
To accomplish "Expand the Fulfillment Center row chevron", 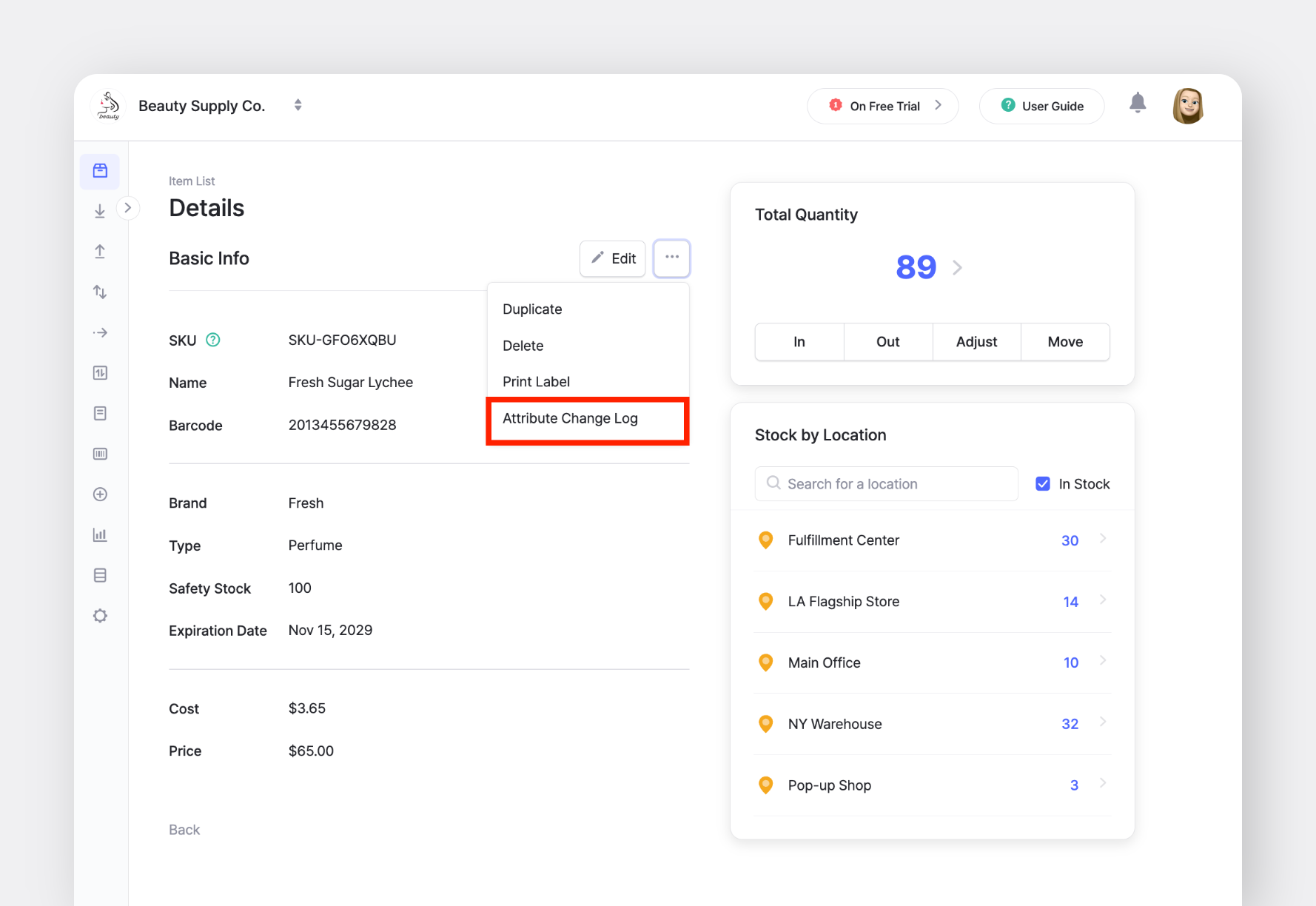I will pyautogui.click(x=1103, y=539).
